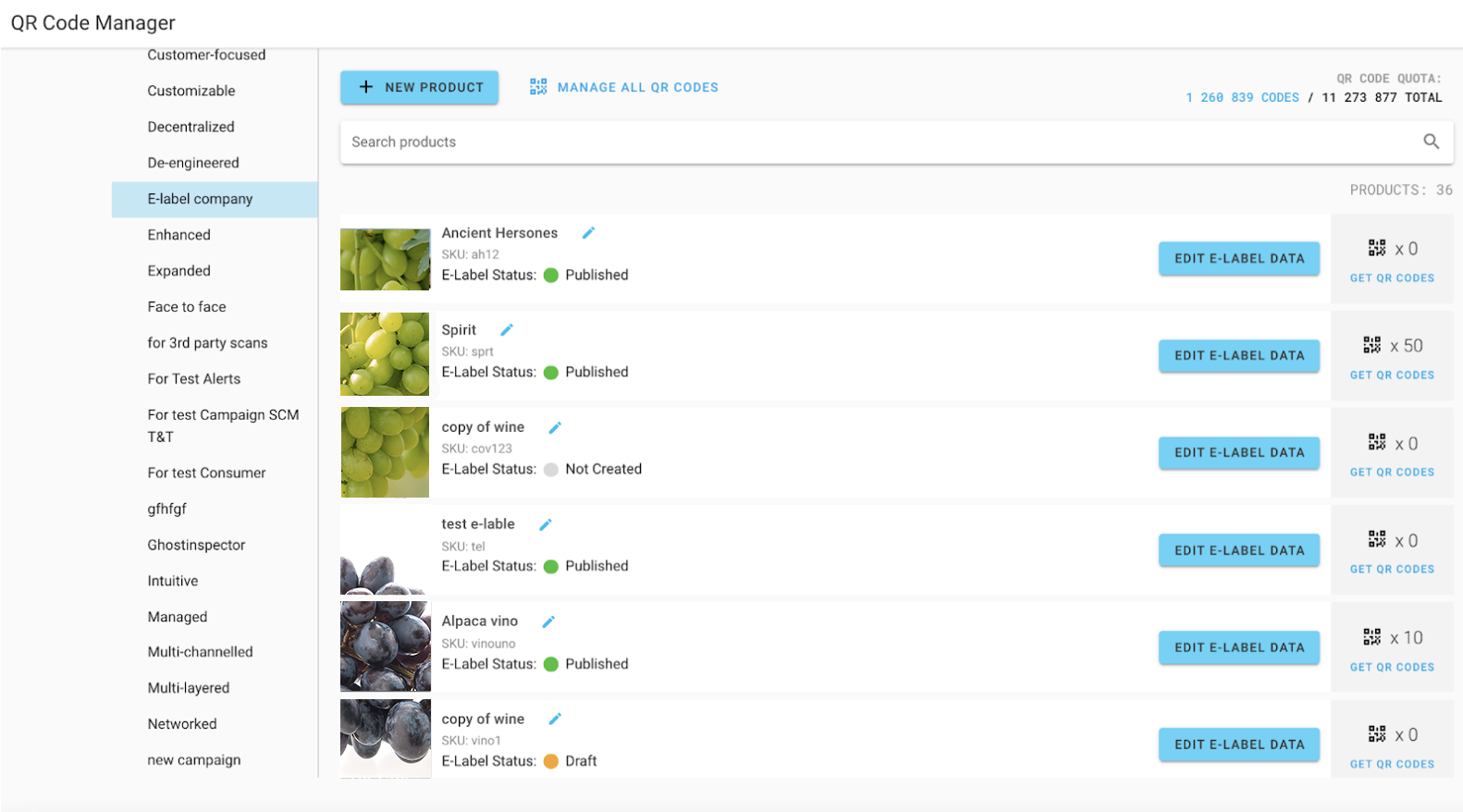Image resolution: width=1463 pixels, height=812 pixels.
Task: Open for 3rd party scans item
Action: (x=207, y=343)
